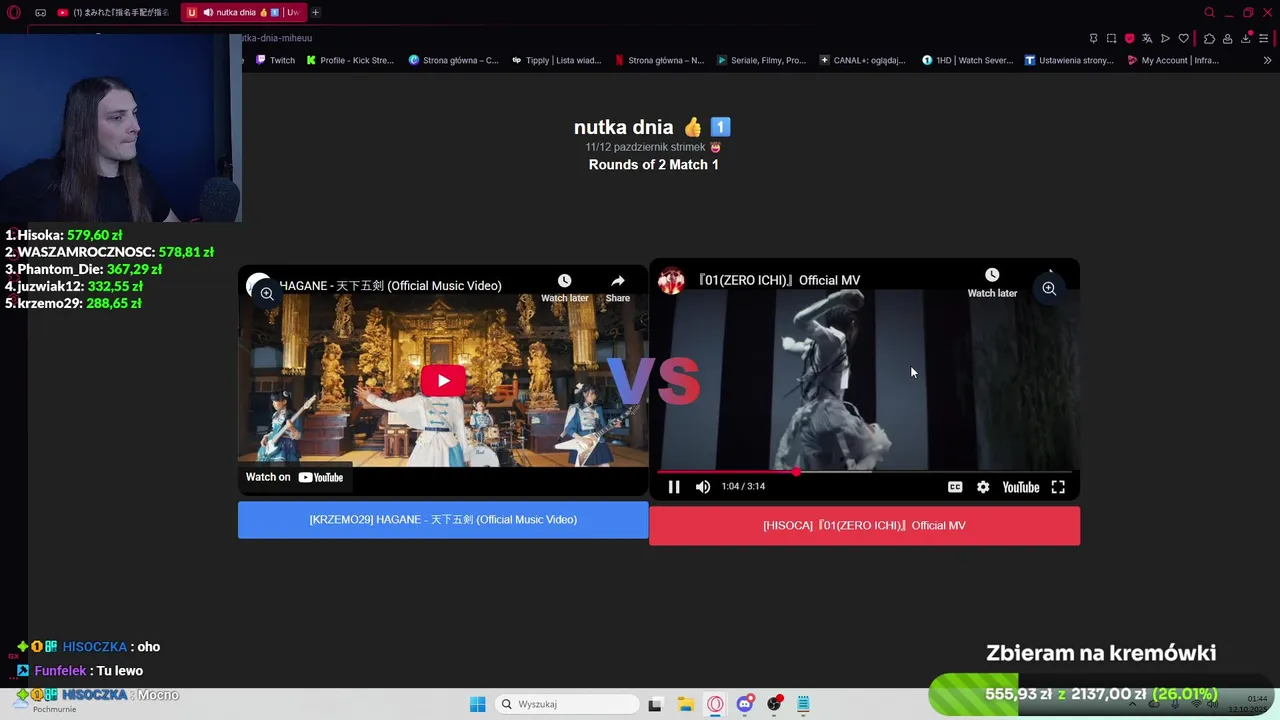Share the HAGANE video
Screen dimensions: 1280x720
pyautogui.click(x=618, y=288)
